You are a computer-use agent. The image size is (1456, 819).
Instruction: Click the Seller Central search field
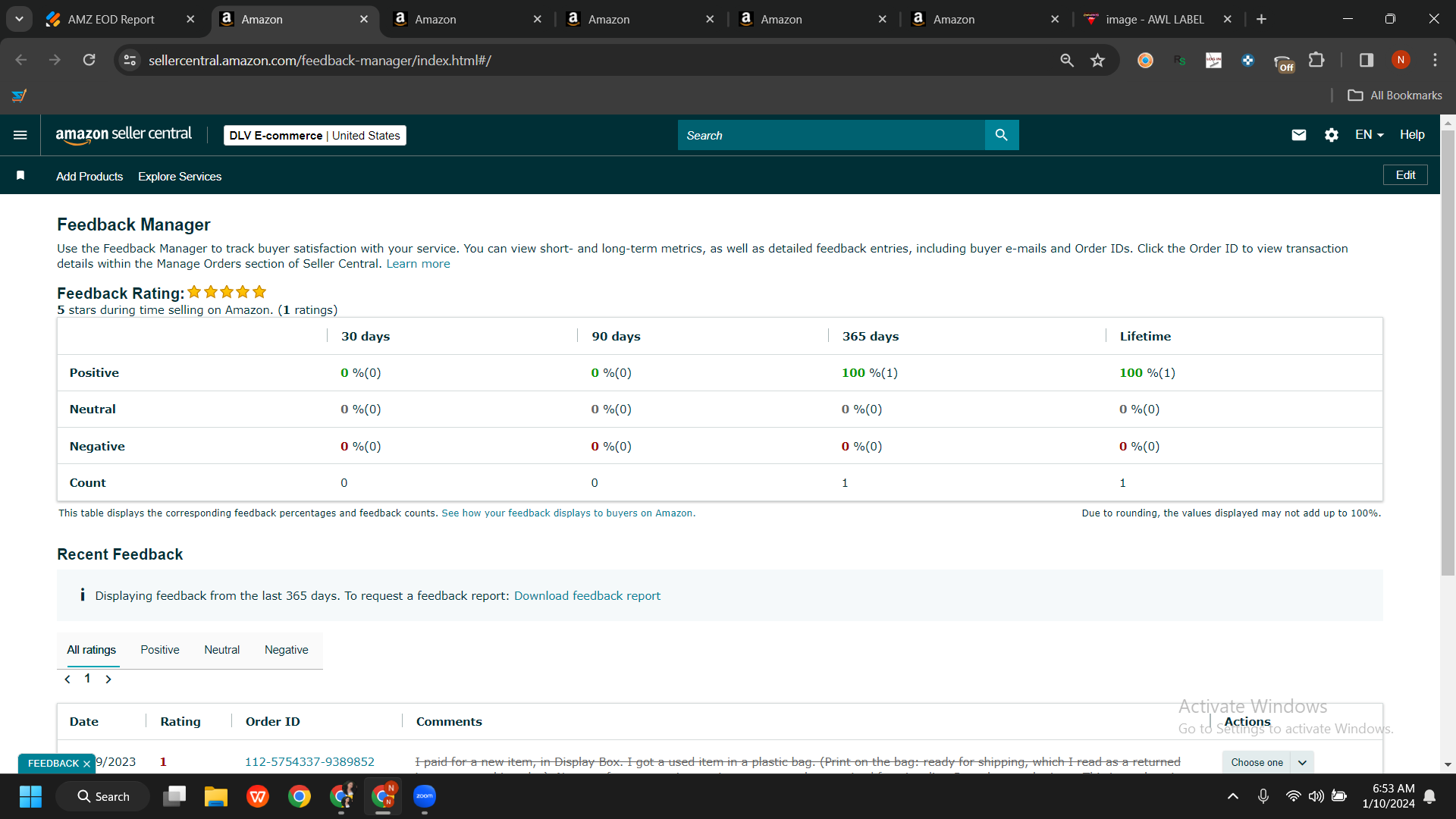831,135
